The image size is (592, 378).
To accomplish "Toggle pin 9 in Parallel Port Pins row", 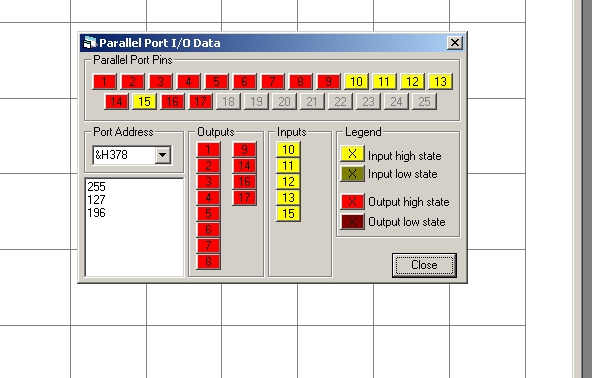I will [x=328, y=82].
